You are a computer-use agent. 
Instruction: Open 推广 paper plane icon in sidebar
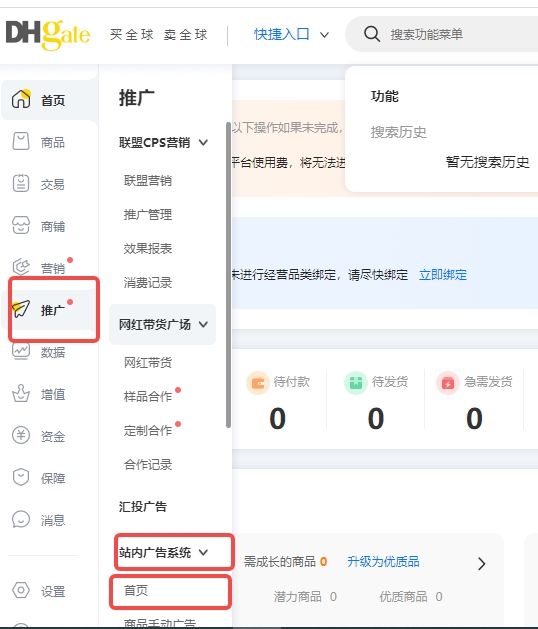point(21,309)
